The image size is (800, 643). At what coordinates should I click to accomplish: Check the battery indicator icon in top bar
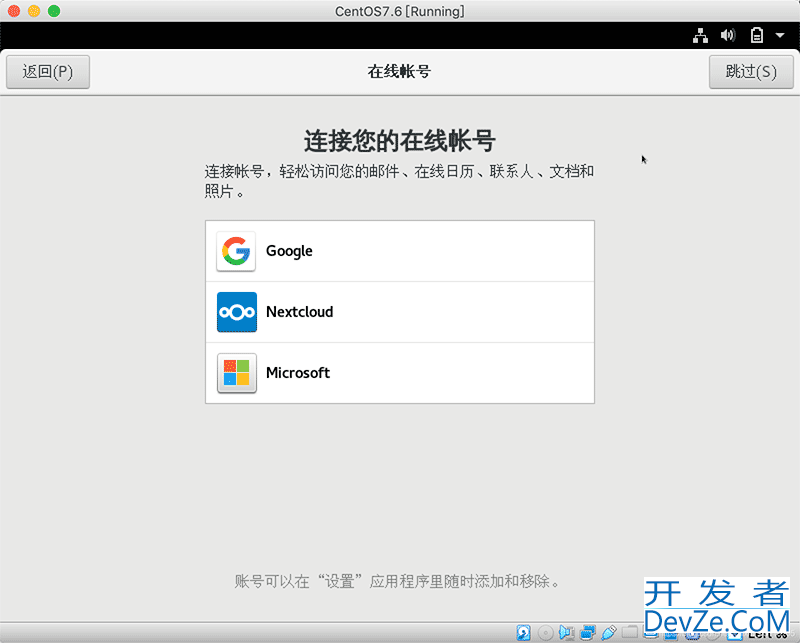757,35
